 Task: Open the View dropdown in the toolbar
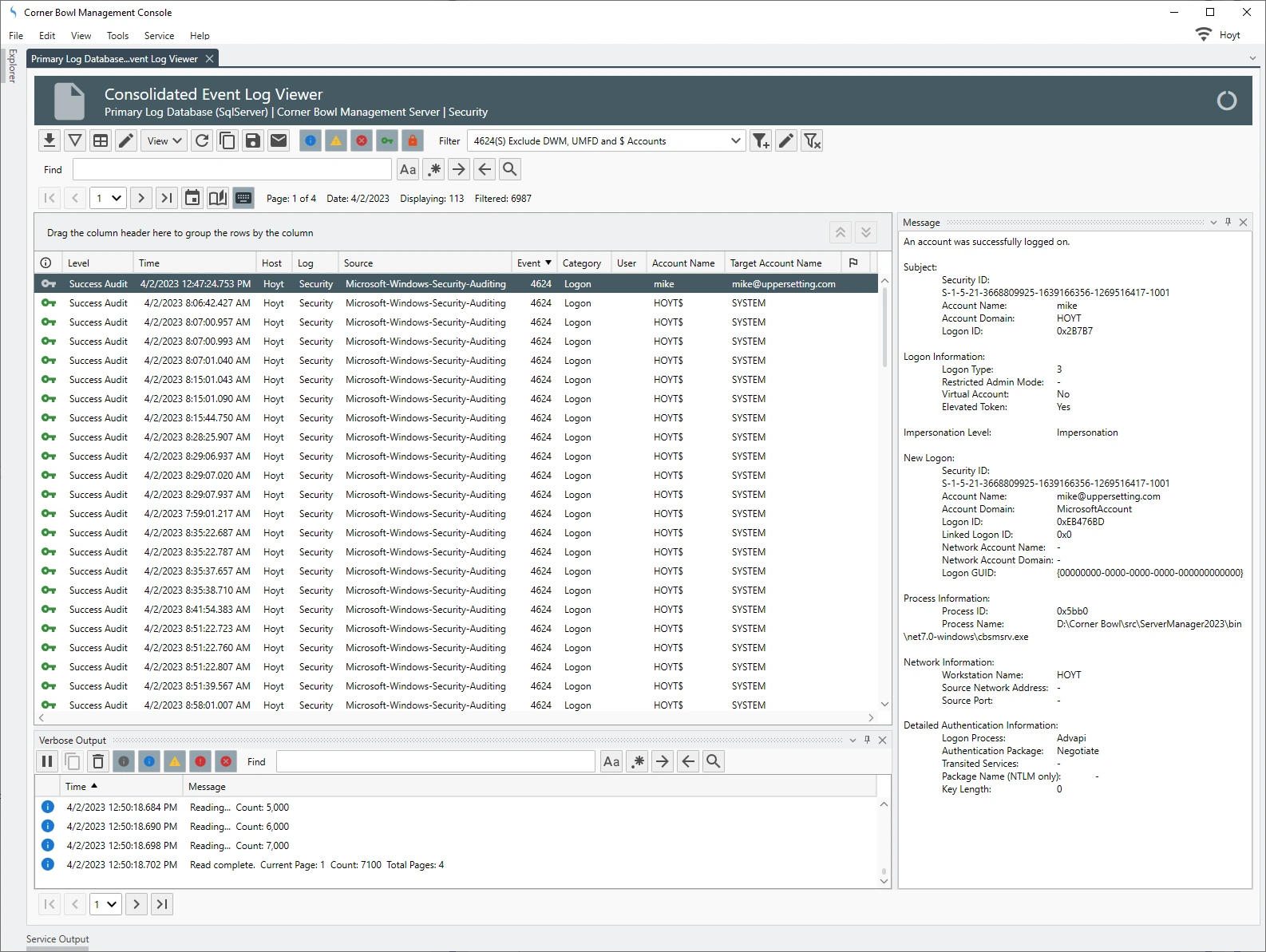pos(164,141)
